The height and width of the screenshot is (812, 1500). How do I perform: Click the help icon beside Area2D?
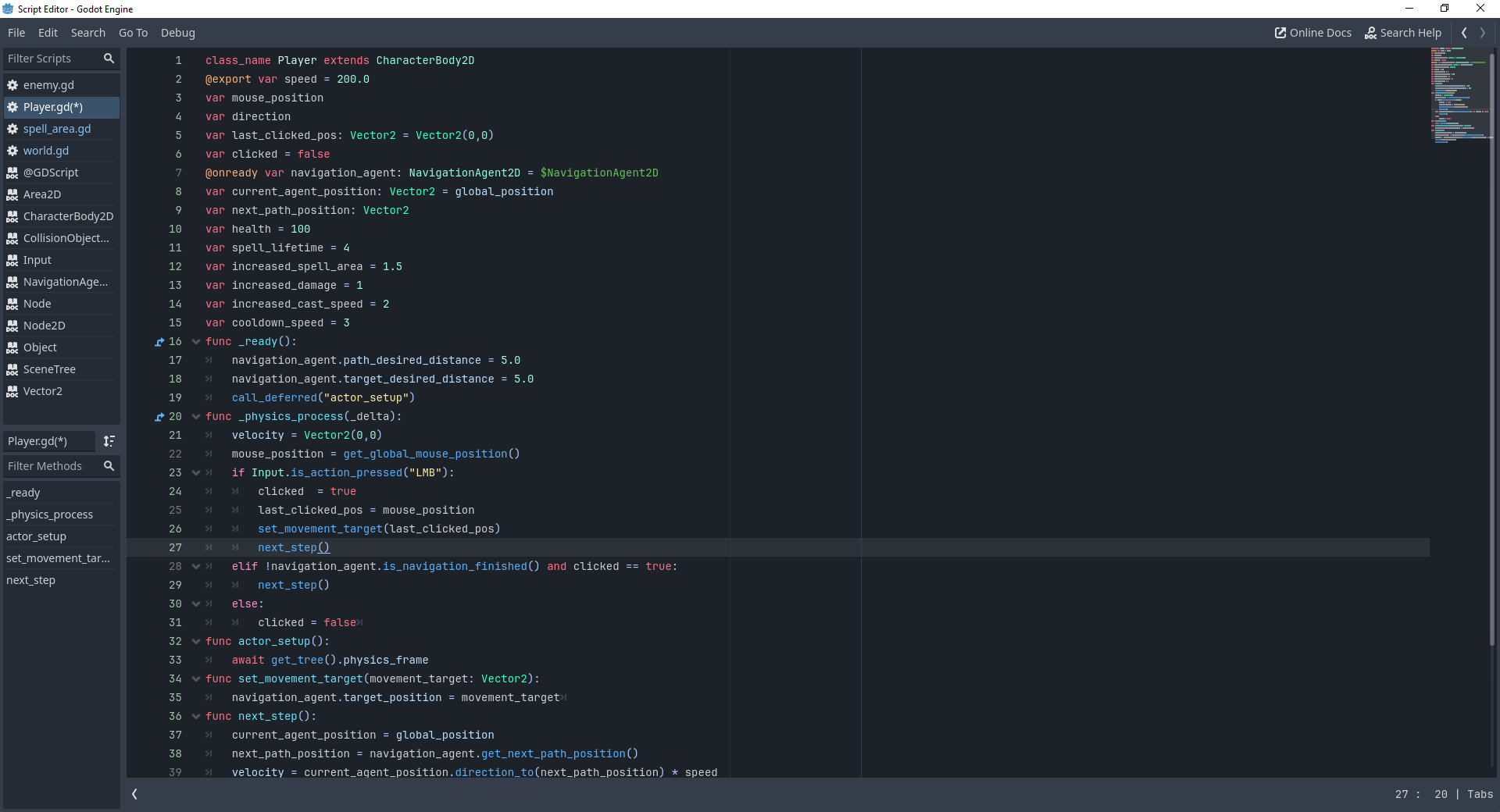12,194
